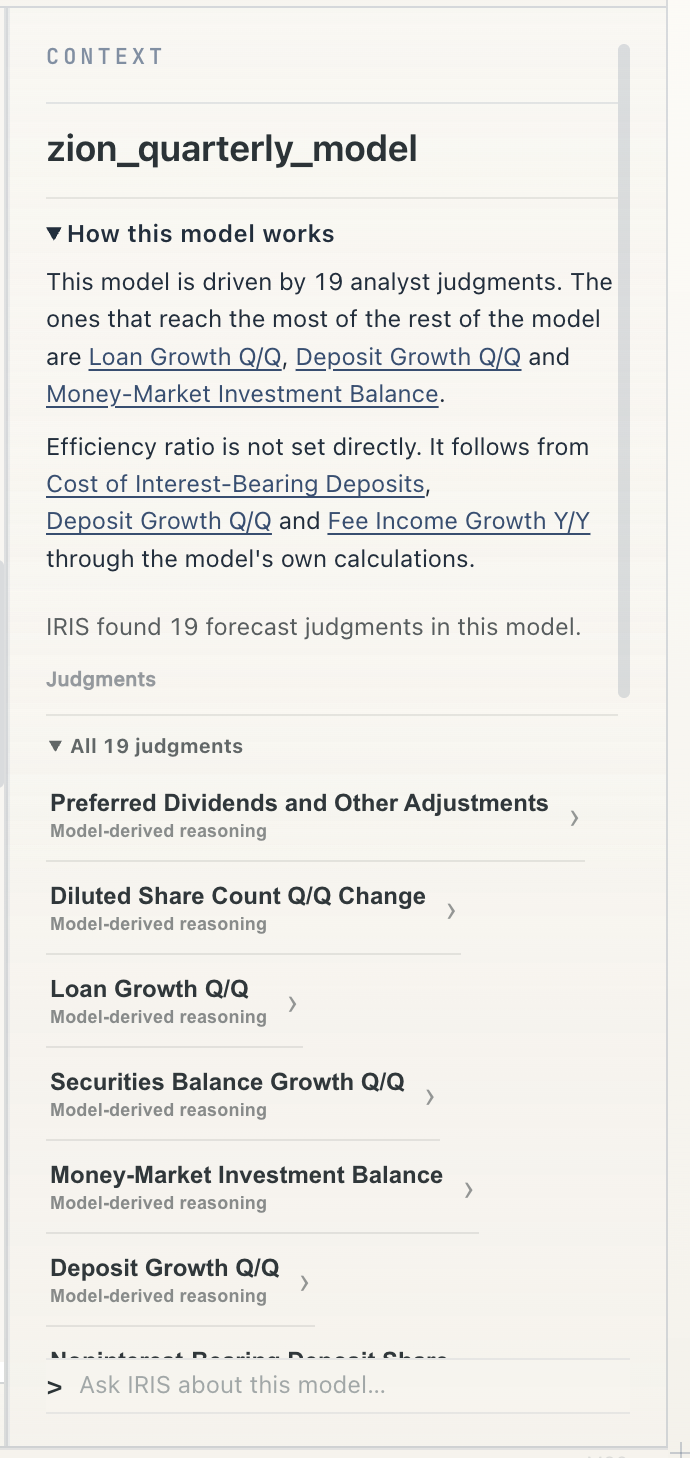Click Deposit Growth Q/Q link in efficiency ratio paragraph

tap(159, 521)
